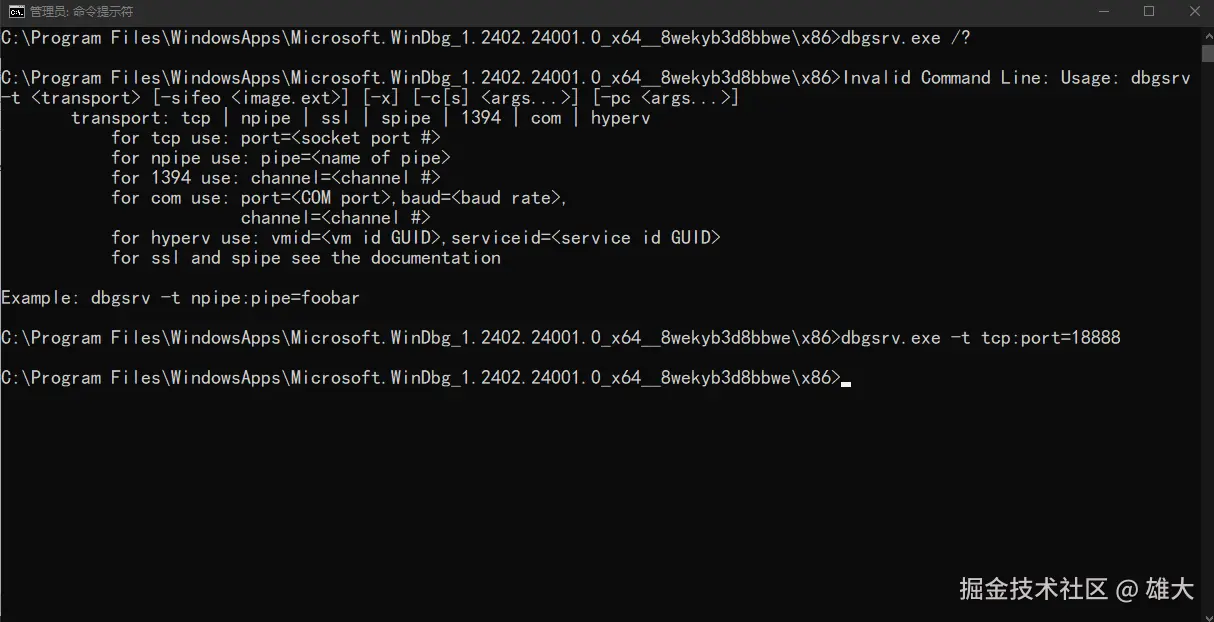Click the "for ssl and spipe" documentation line

coord(306,258)
